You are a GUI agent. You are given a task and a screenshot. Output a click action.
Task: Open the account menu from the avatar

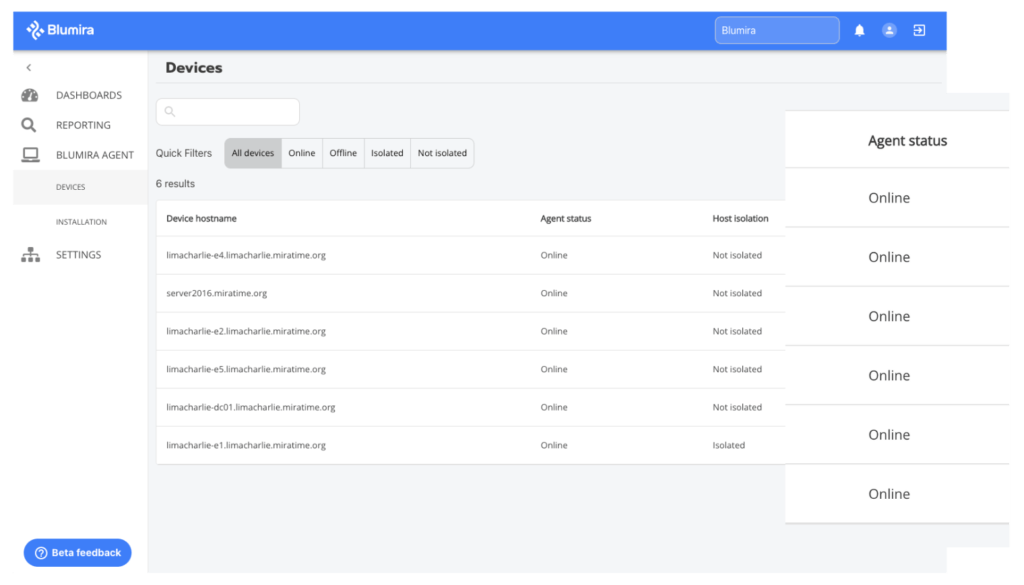tap(889, 30)
